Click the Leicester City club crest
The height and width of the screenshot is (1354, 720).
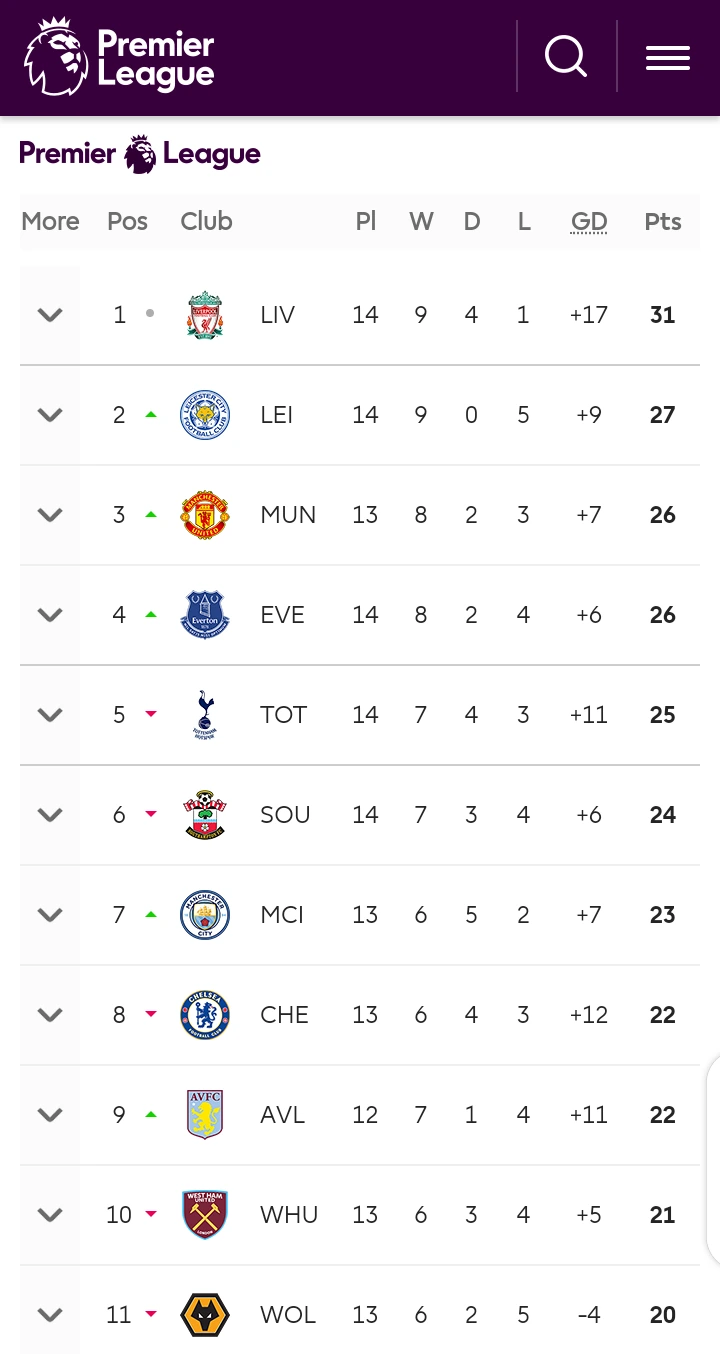(x=205, y=415)
